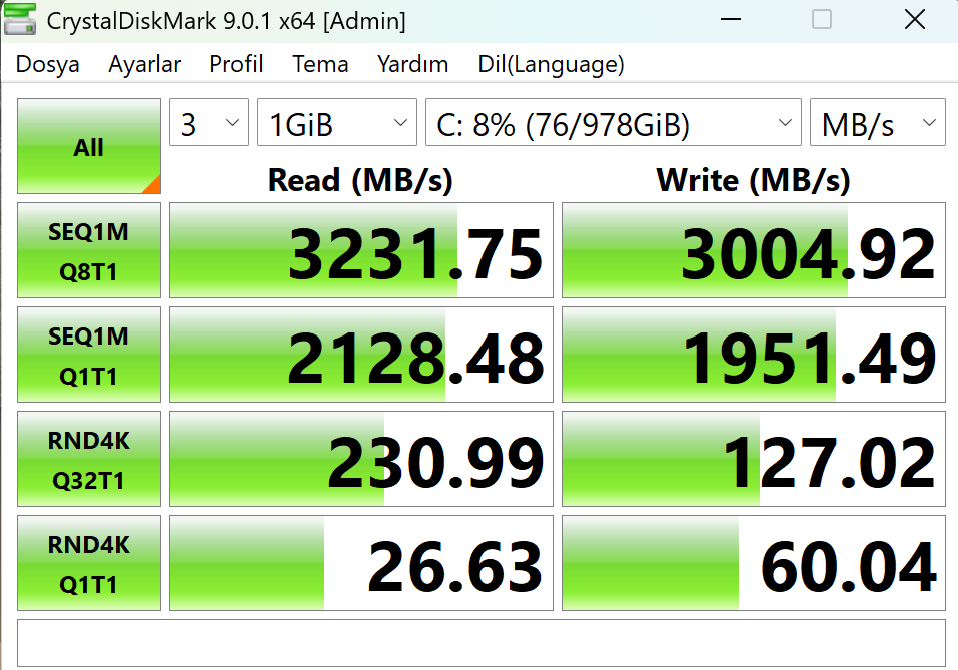Click the RND4K Q1T1 read value 26.63
This screenshot has height=670, width=958.
tap(361, 563)
